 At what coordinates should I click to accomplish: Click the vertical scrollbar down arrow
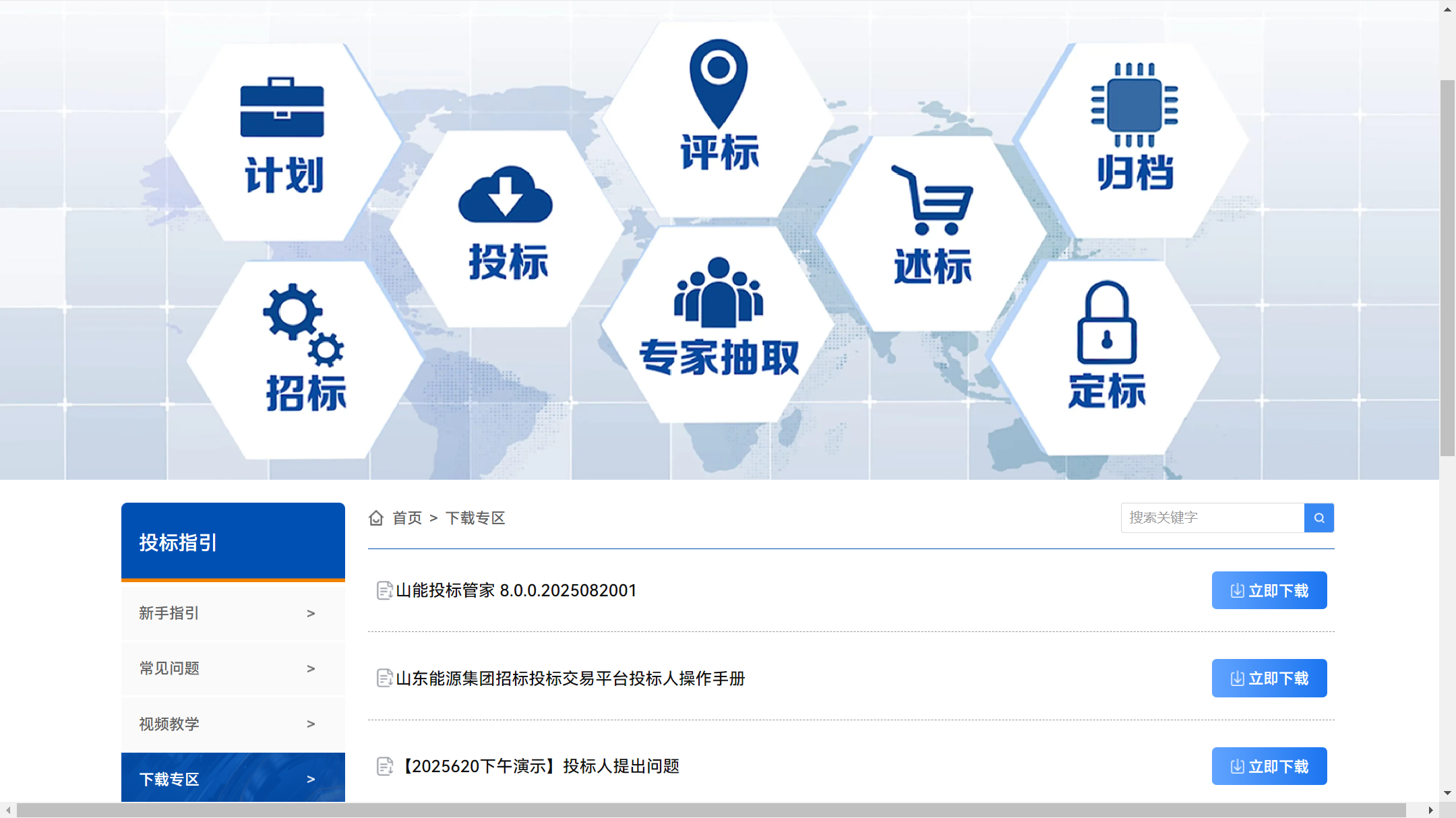tap(1447, 793)
